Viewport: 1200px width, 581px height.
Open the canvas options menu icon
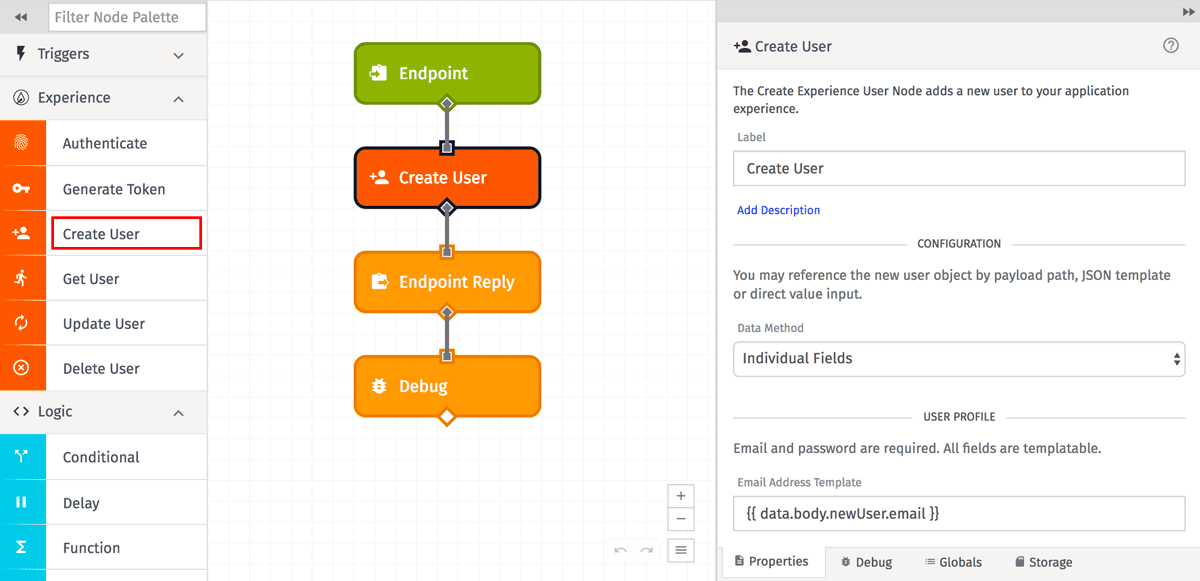point(681,549)
